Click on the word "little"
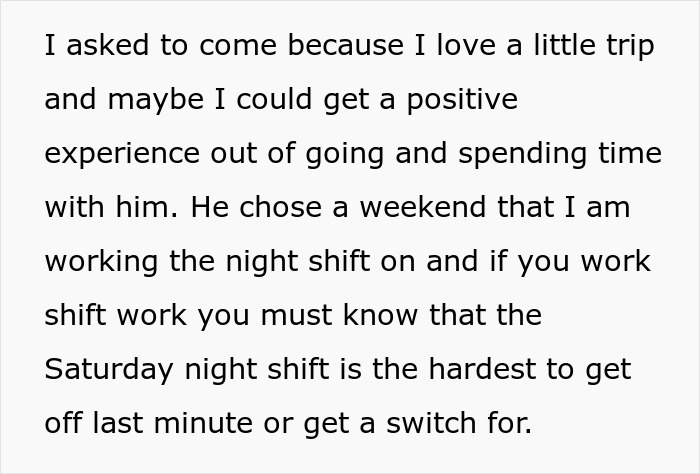This screenshot has height=474, width=700. [564, 46]
